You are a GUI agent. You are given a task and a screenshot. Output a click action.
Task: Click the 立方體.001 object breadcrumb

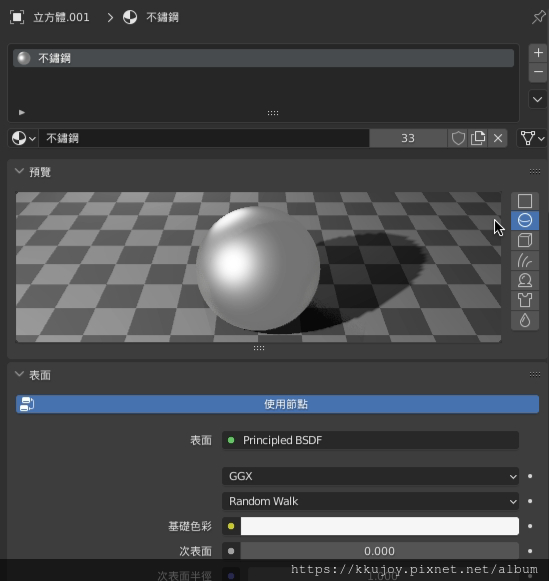click(x=61, y=17)
